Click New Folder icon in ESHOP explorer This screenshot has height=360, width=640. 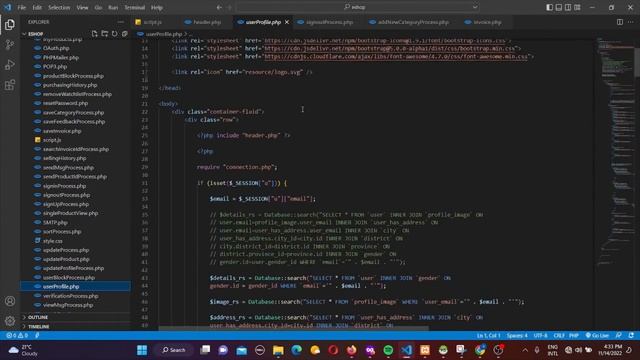tap(104, 34)
